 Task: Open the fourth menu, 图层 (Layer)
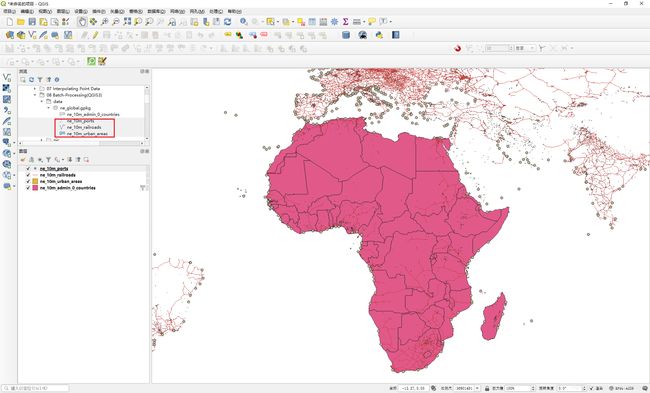click(63, 11)
